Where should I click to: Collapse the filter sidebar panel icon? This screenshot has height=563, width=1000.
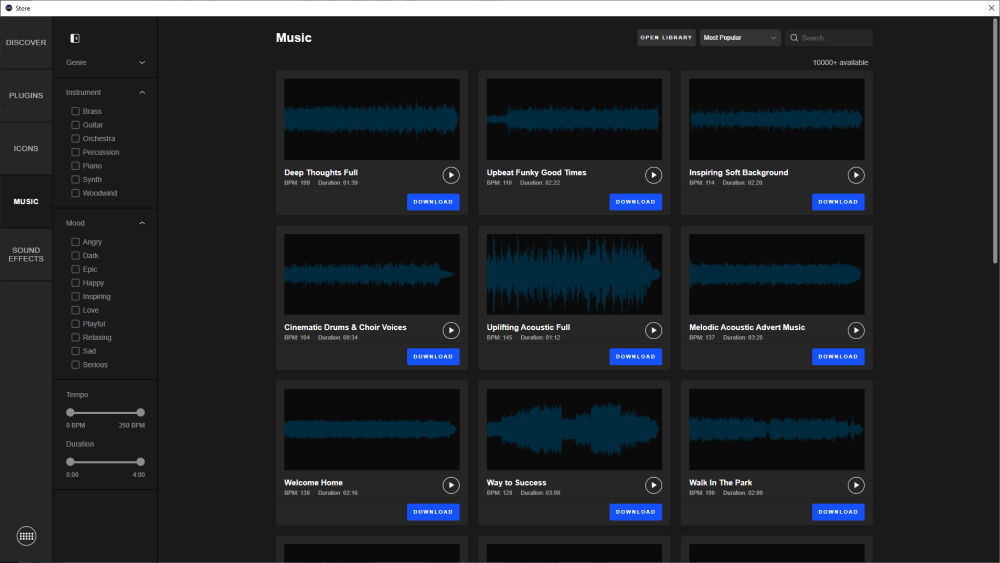[75, 38]
